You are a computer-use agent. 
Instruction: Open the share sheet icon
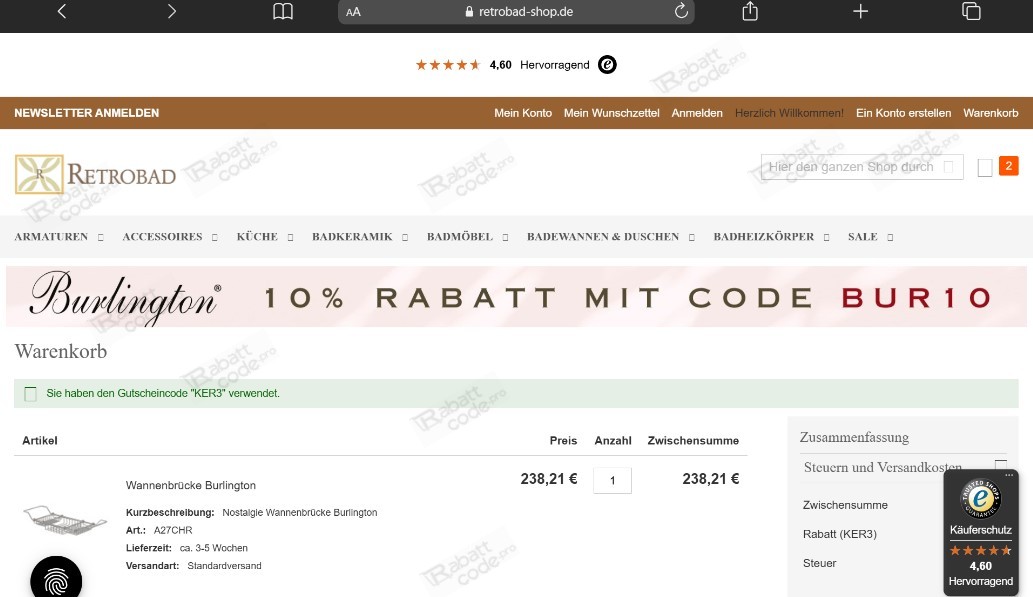pos(750,11)
